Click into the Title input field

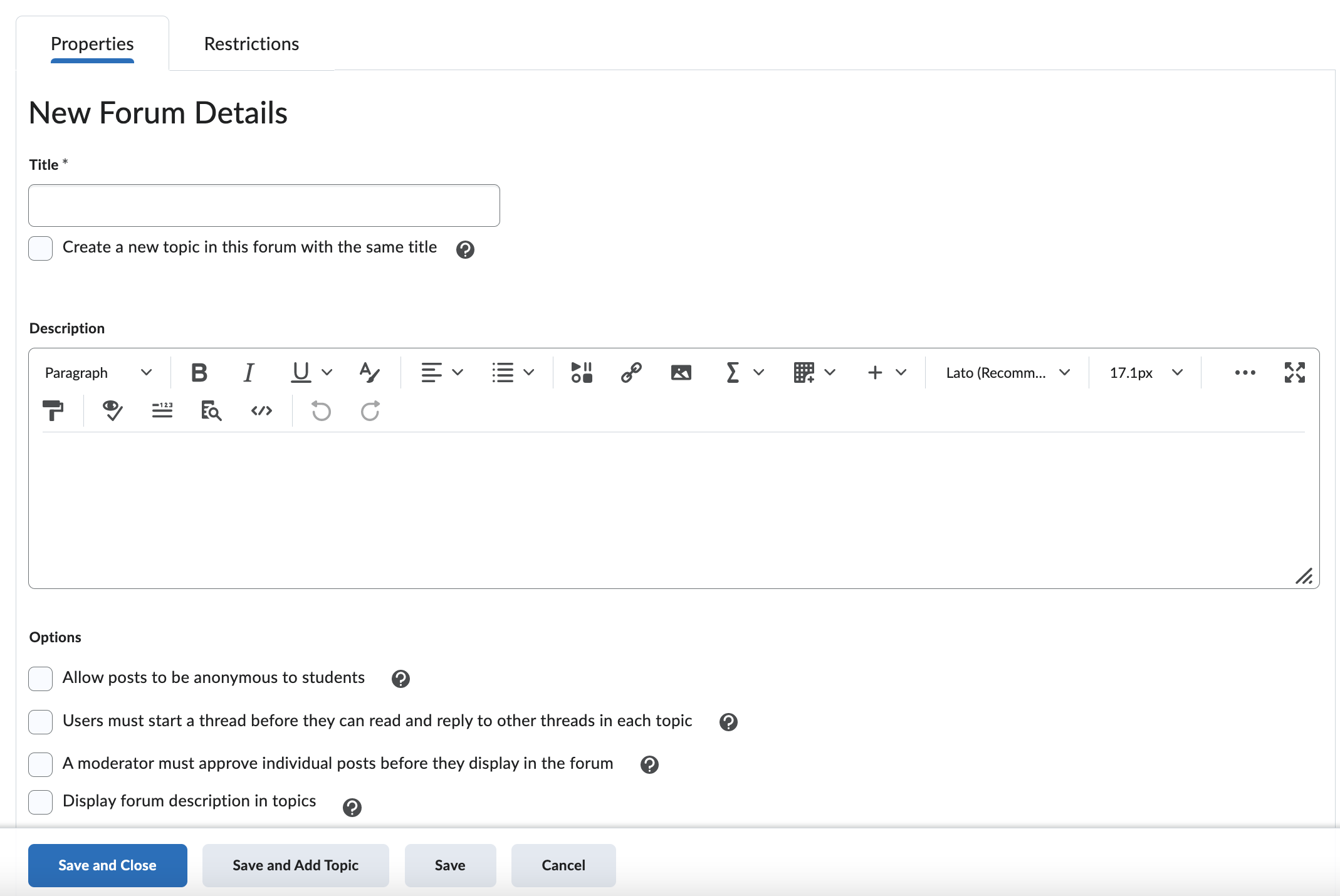click(264, 206)
